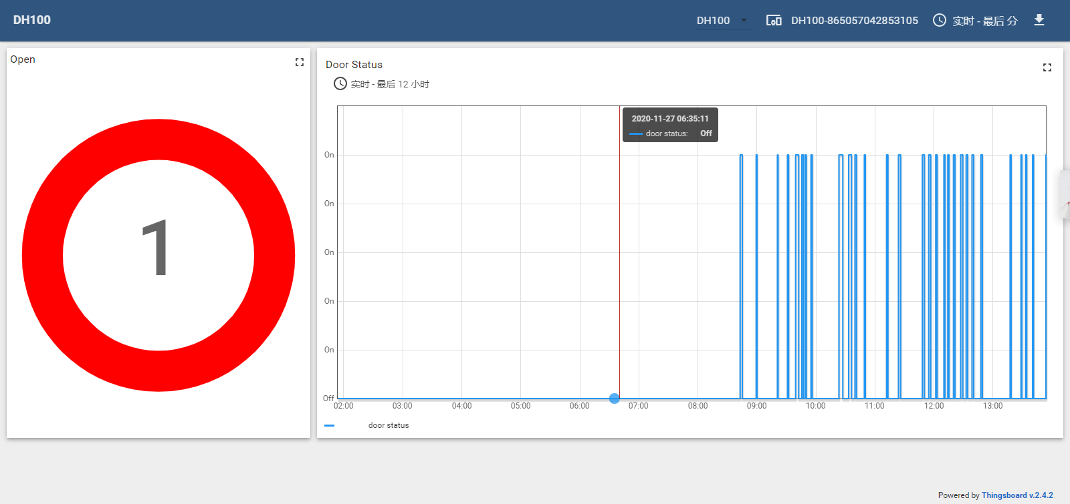
Task: Expand the Door Status widget to fullscreen
Action: [1047, 67]
